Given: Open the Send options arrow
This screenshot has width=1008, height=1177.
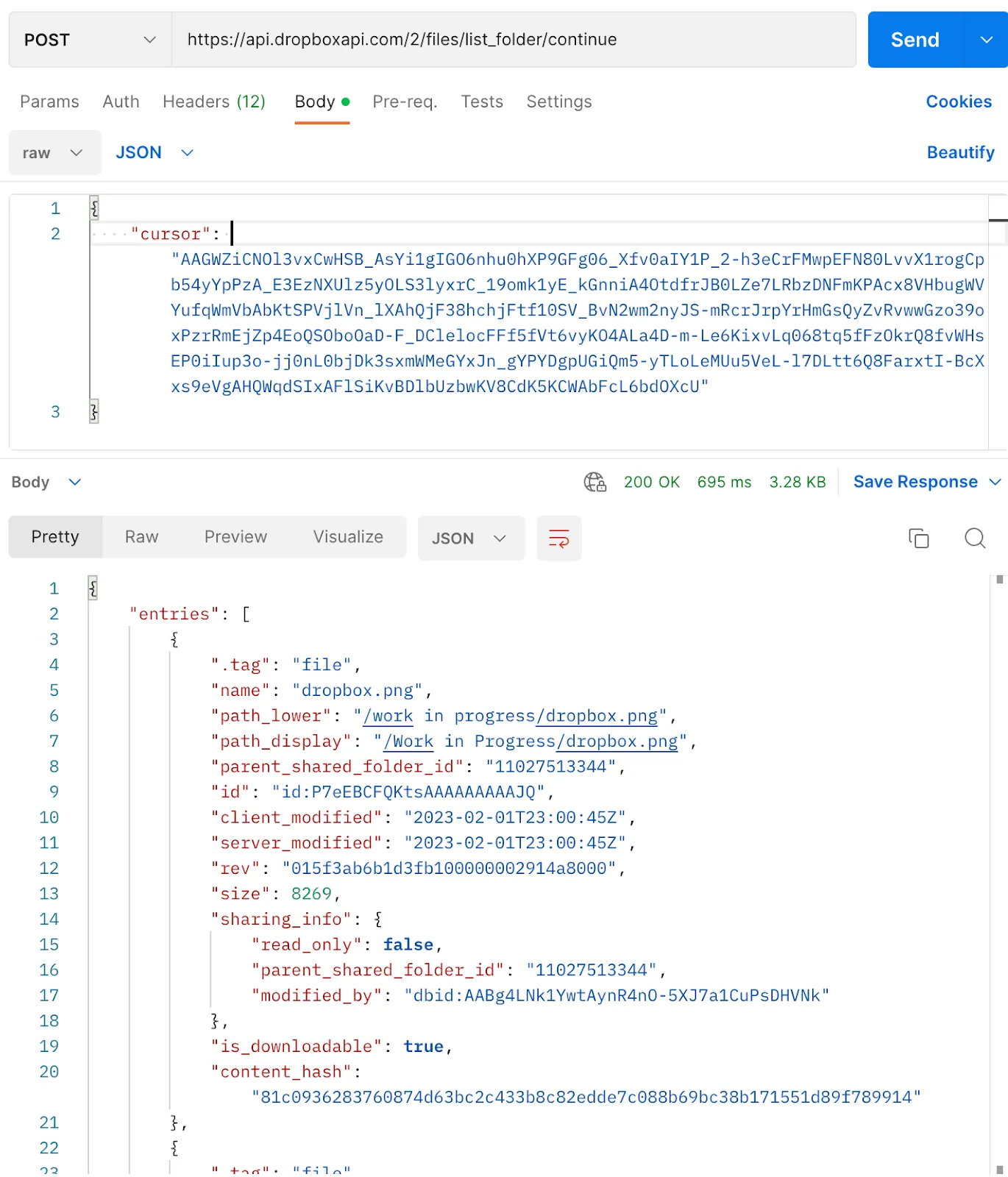Looking at the screenshot, I should point(986,40).
